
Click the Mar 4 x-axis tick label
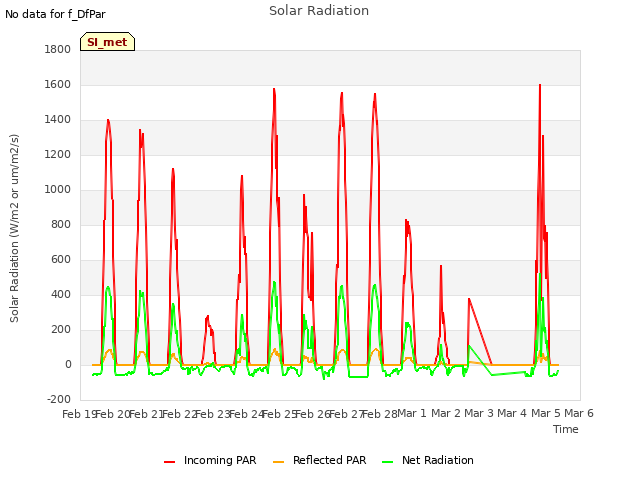tap(512, 413)
